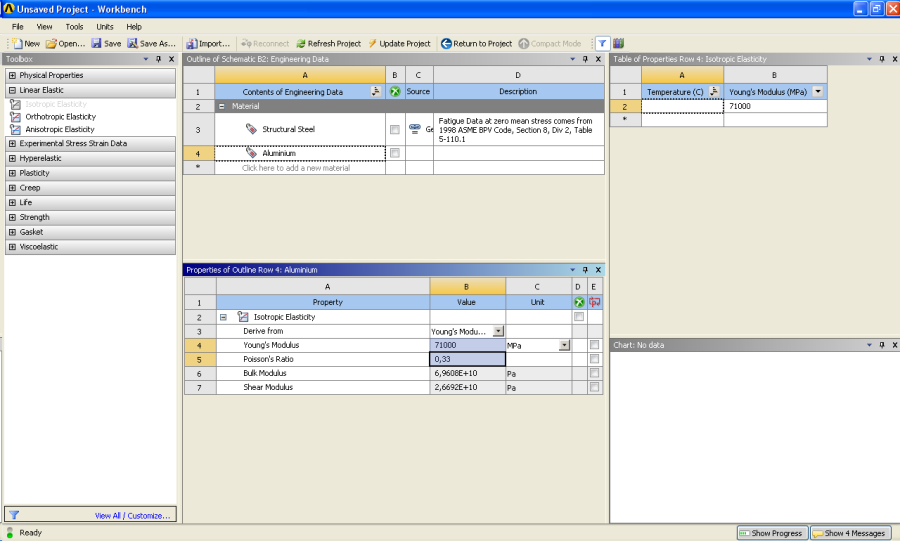Pin the Toolbox panel
This screenshot has height=541, width=900.
tap(158, 59)
